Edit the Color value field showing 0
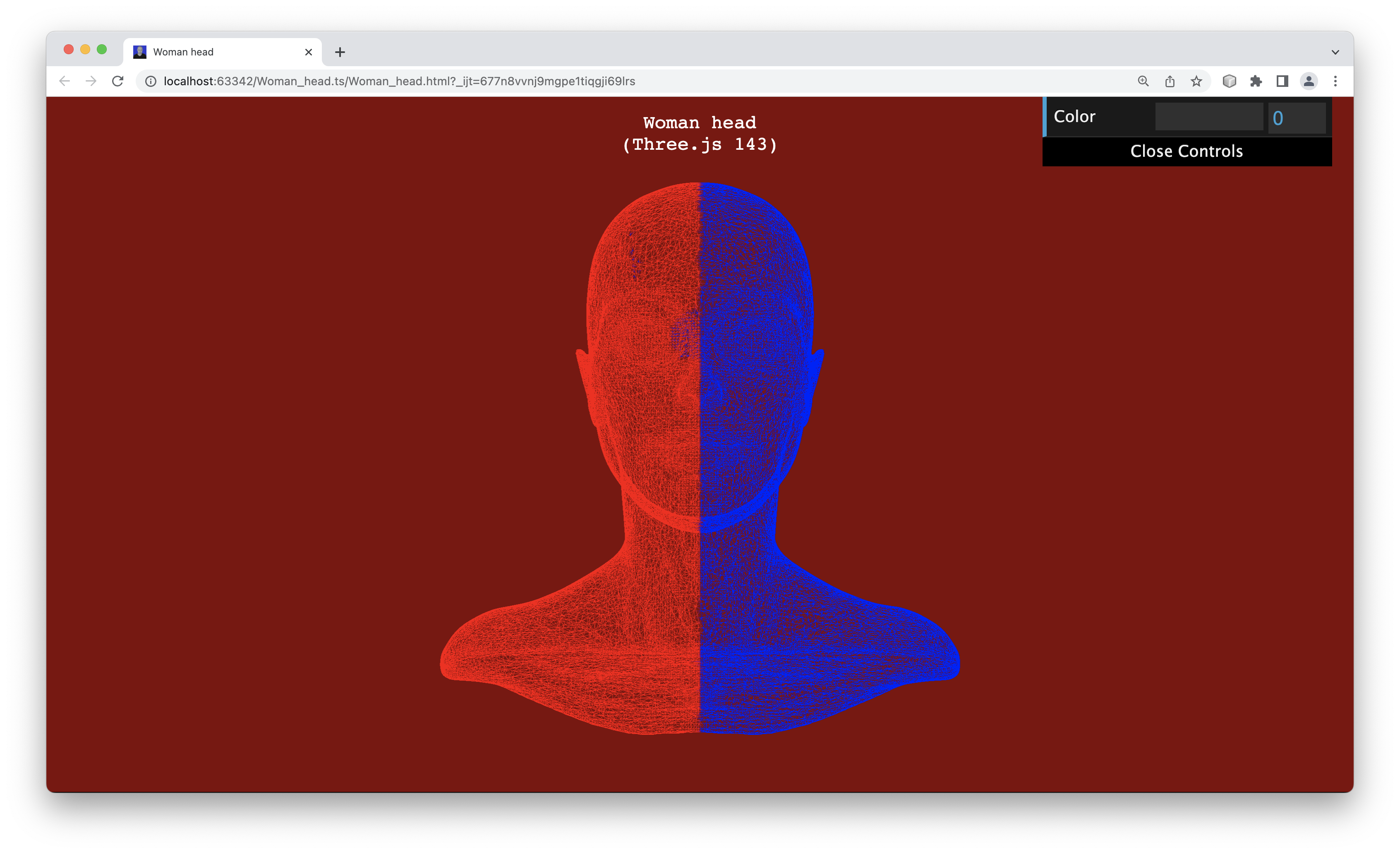Screen dimensions: 1400x854 click(x=1297, y=118)
